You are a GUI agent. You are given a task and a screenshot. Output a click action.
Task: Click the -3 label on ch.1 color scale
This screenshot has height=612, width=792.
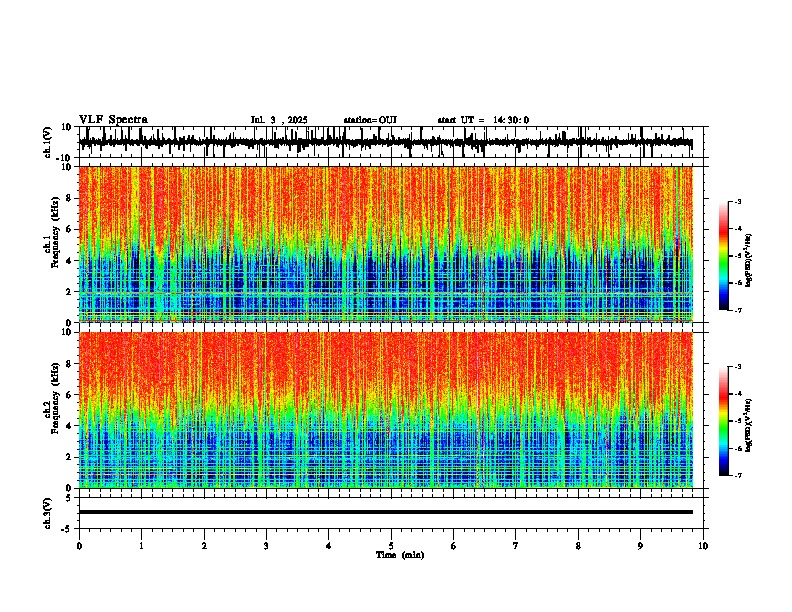[x=738, y=201]
